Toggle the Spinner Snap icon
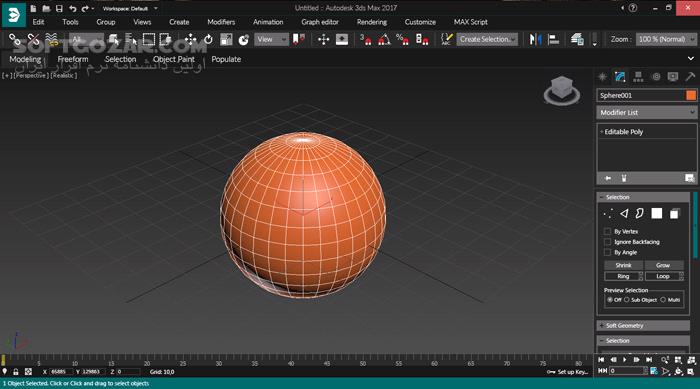700x389 pixels. coord(422,40)
